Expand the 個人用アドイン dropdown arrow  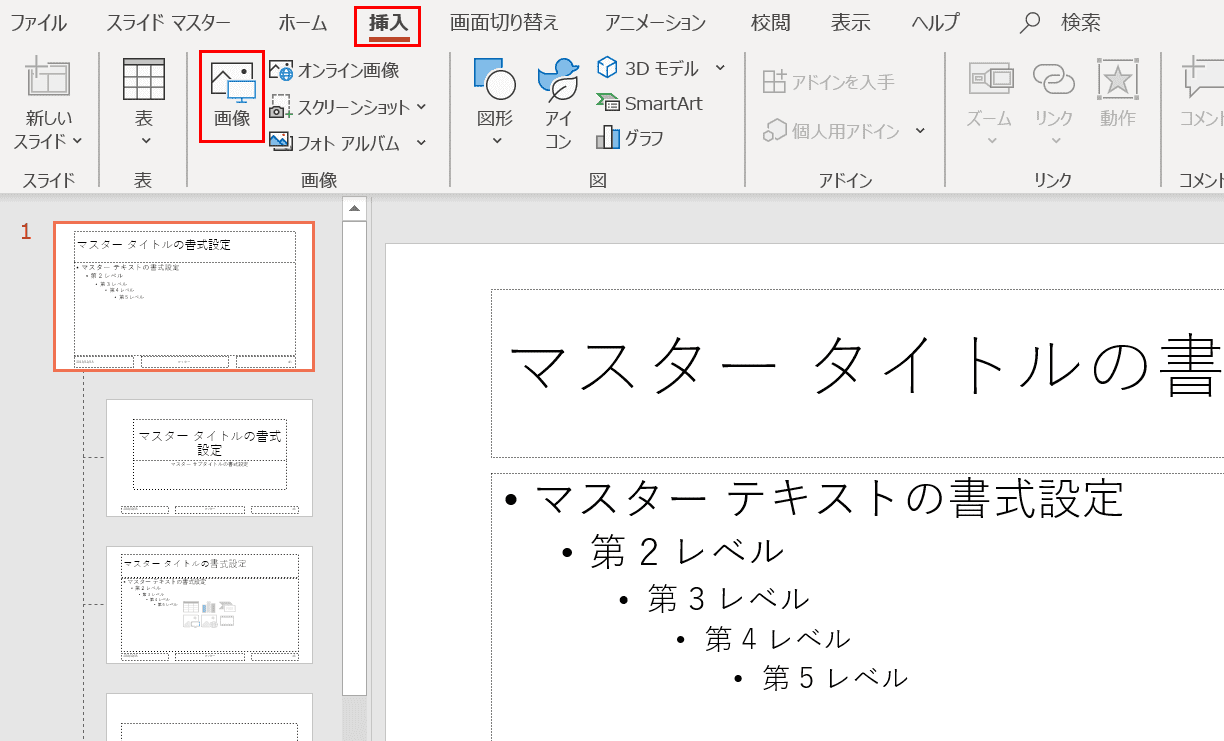click(x=920, y=131)
